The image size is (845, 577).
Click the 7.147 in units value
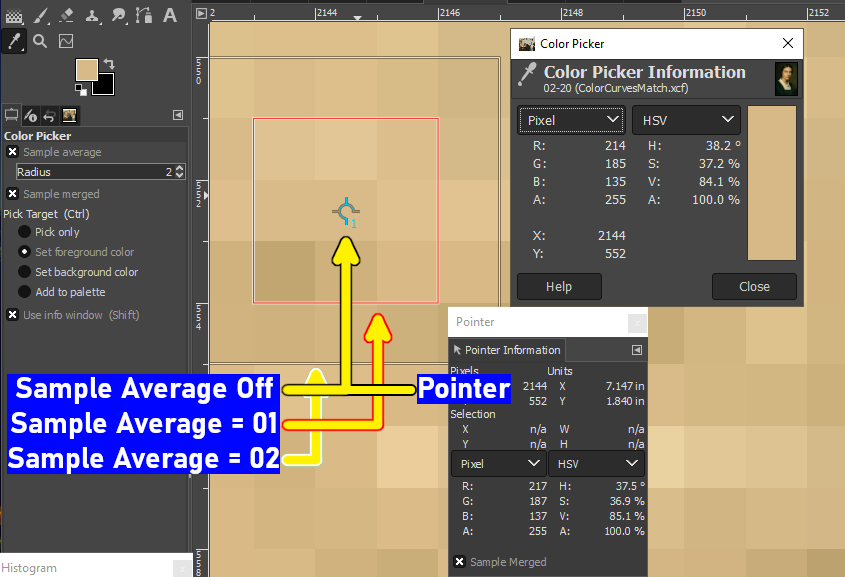pyautogui.click(x=625, y=386)
